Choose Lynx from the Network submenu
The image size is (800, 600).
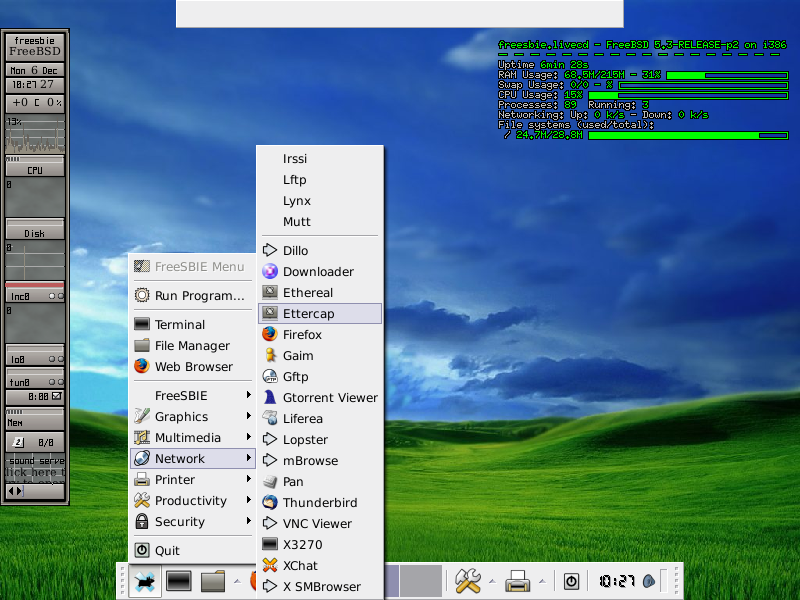tap(320, 201)
